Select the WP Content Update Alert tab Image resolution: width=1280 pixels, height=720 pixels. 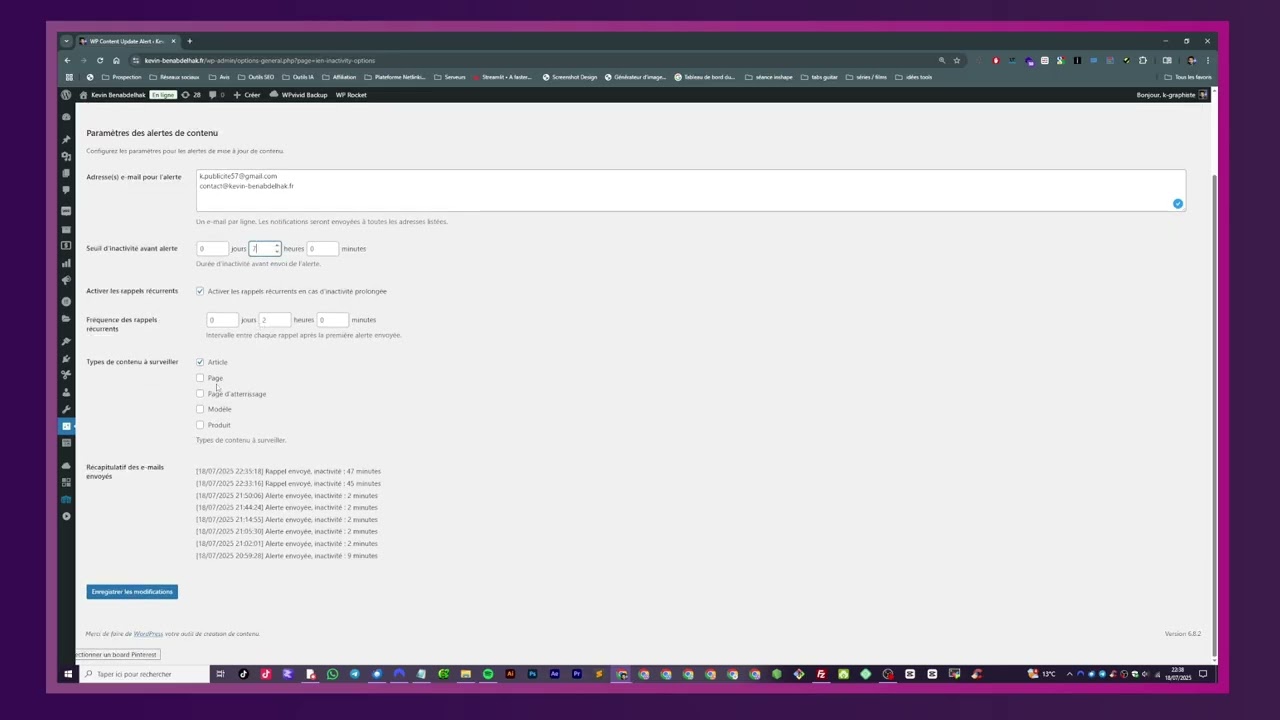(128, 41)
